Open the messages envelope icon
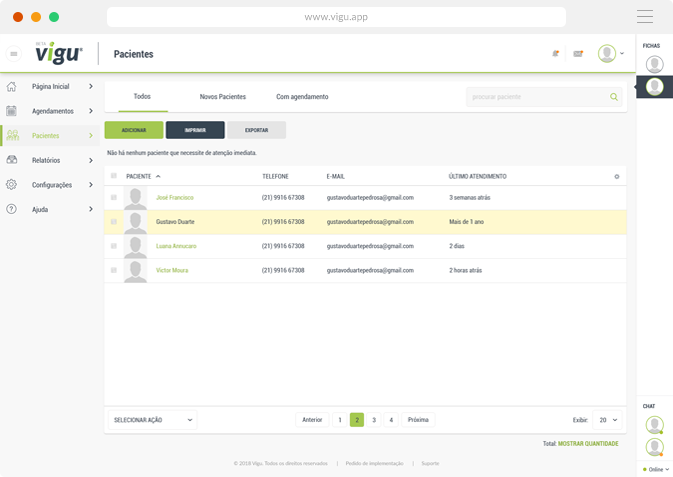This screenshot has height=477, width=673. point(578,54)
